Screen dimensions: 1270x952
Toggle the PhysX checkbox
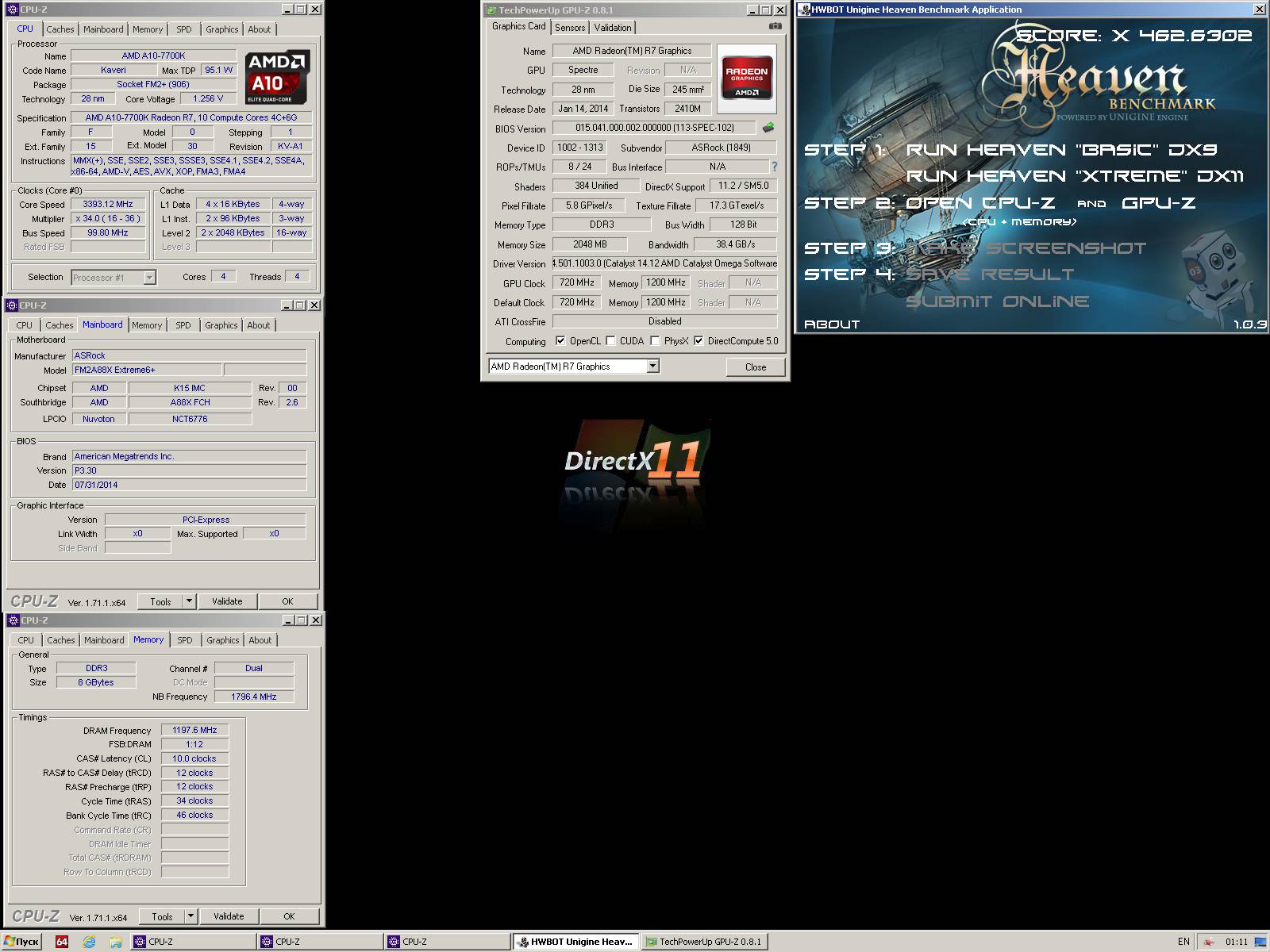click(655, 341)
